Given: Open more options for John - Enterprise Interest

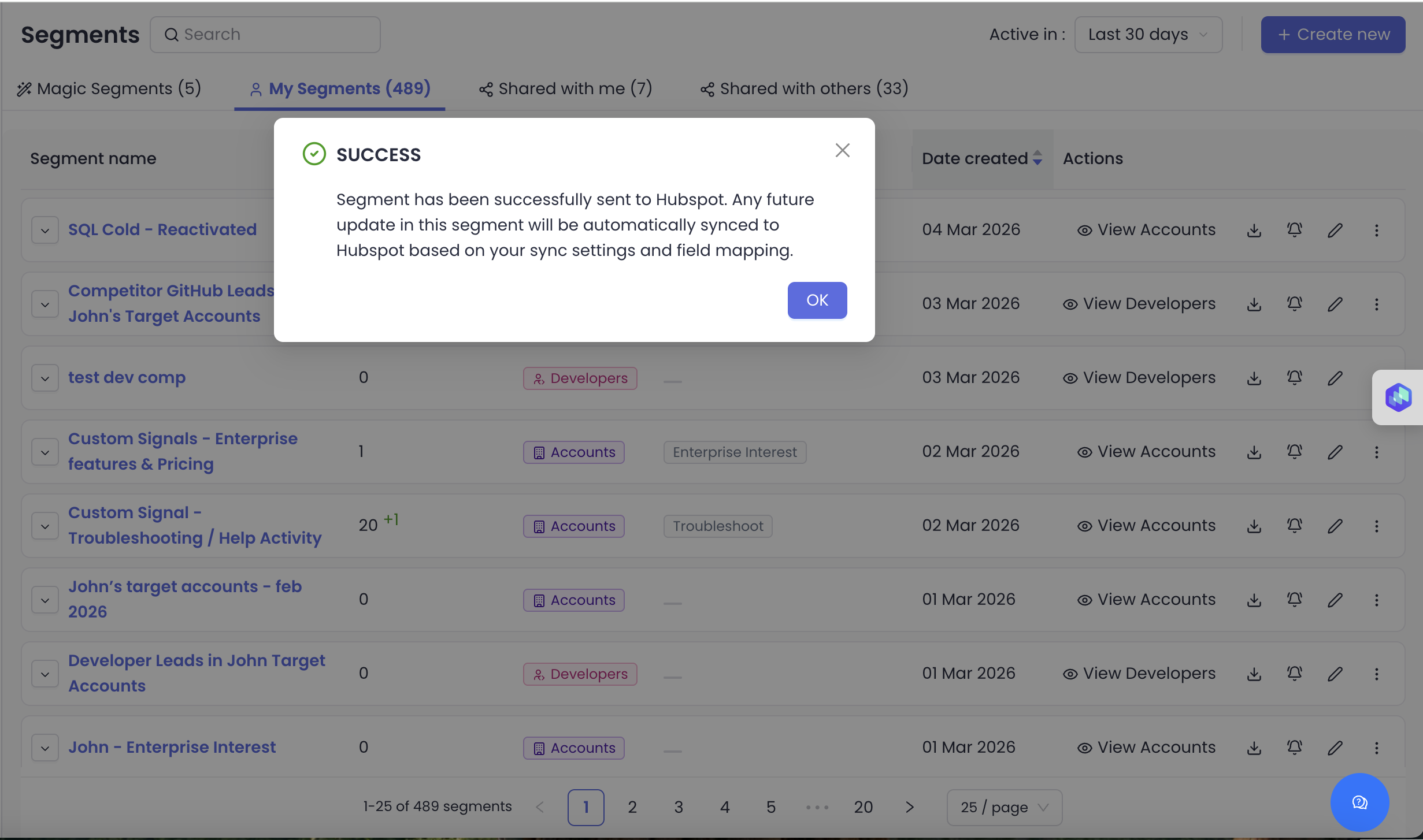Looking at the screenshot, I should 1376,748.
